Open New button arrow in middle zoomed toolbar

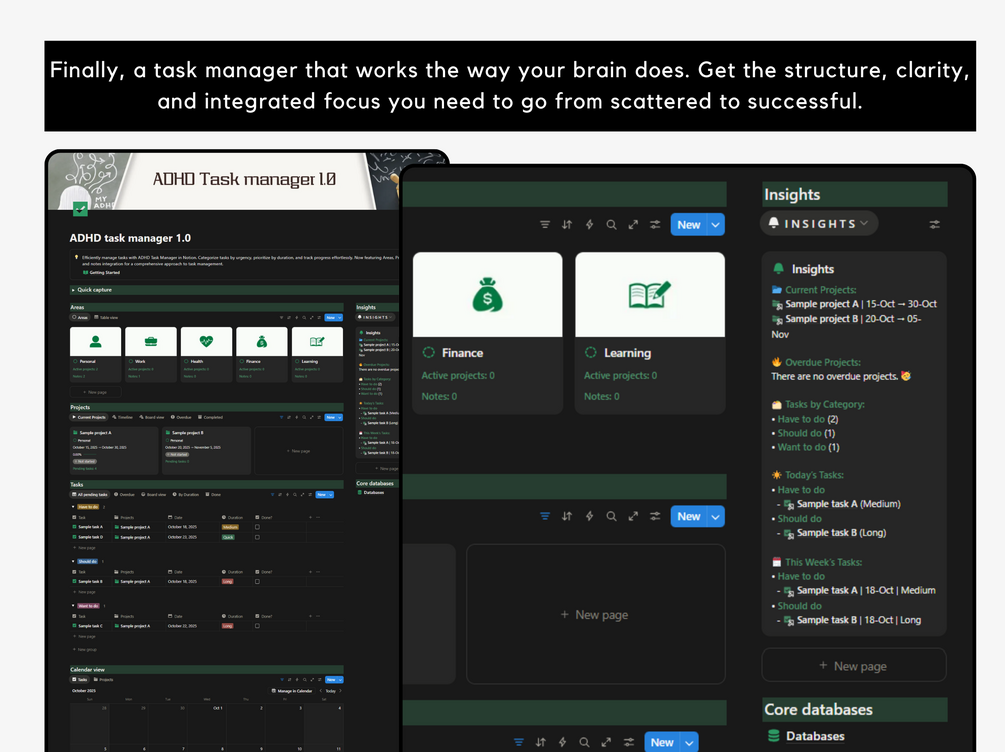pyautogui.click(x=715, y=516)
